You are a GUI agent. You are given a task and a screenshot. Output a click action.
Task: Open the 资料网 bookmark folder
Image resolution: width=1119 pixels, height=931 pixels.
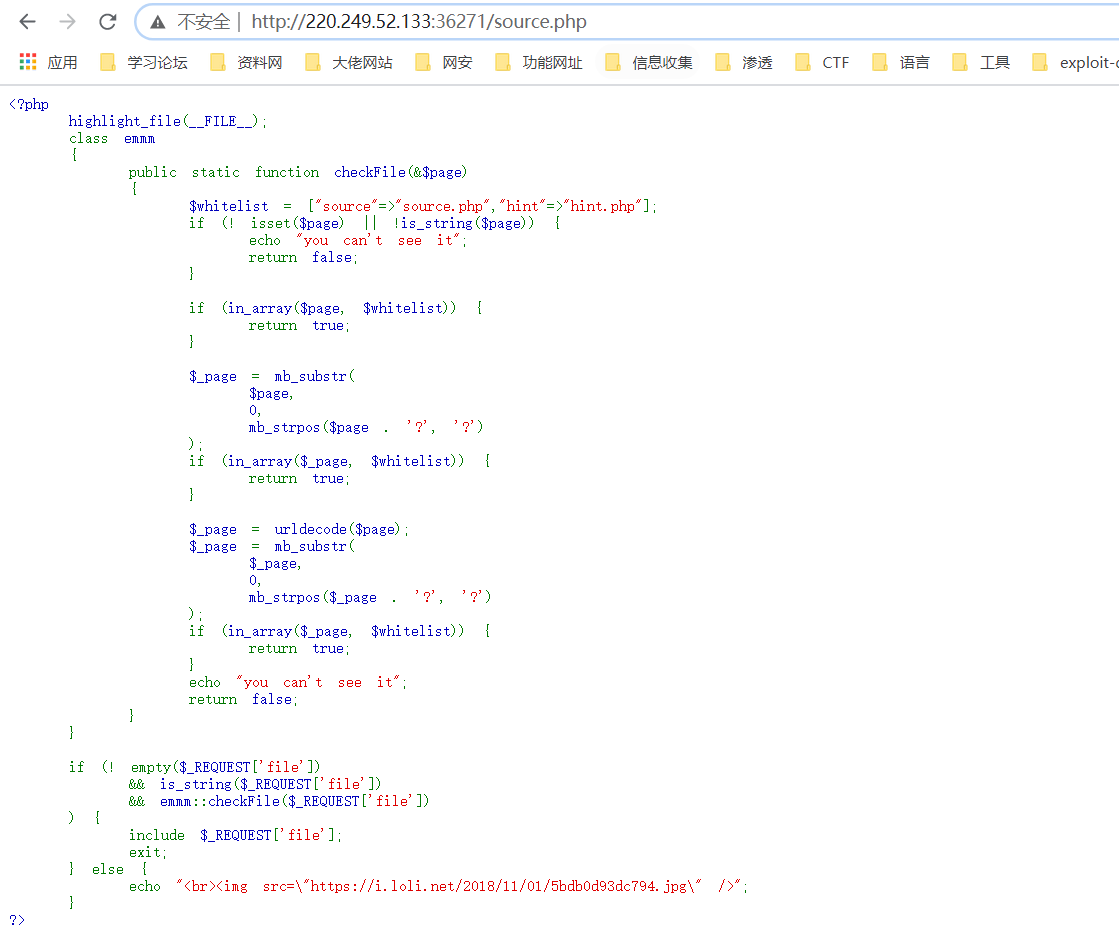pos(246,63)
